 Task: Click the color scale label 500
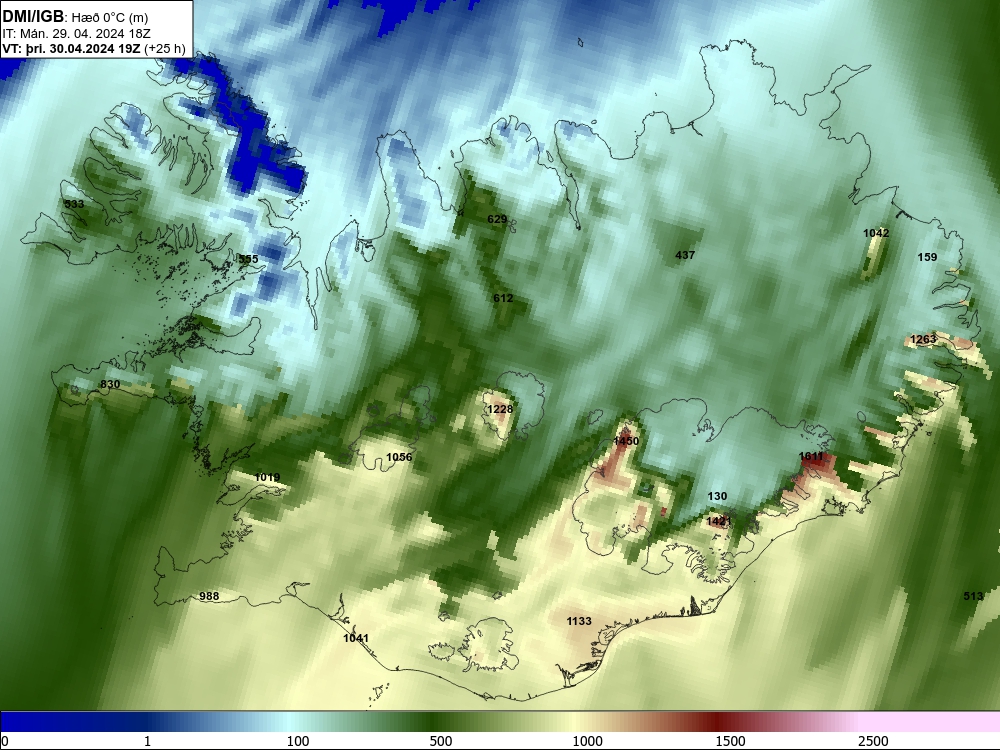pyautogui.click(x=441, y=741)
